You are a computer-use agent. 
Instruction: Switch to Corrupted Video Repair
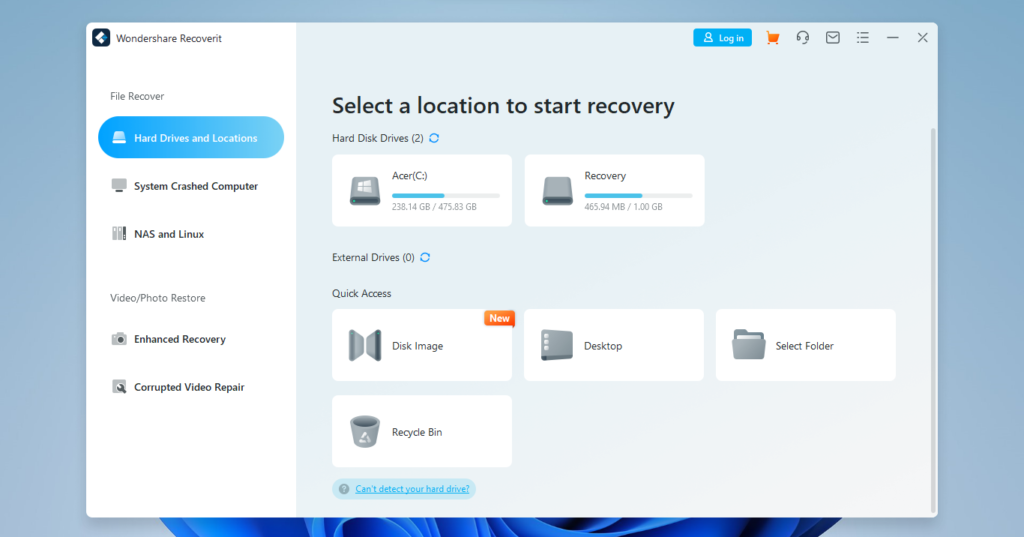191,387
